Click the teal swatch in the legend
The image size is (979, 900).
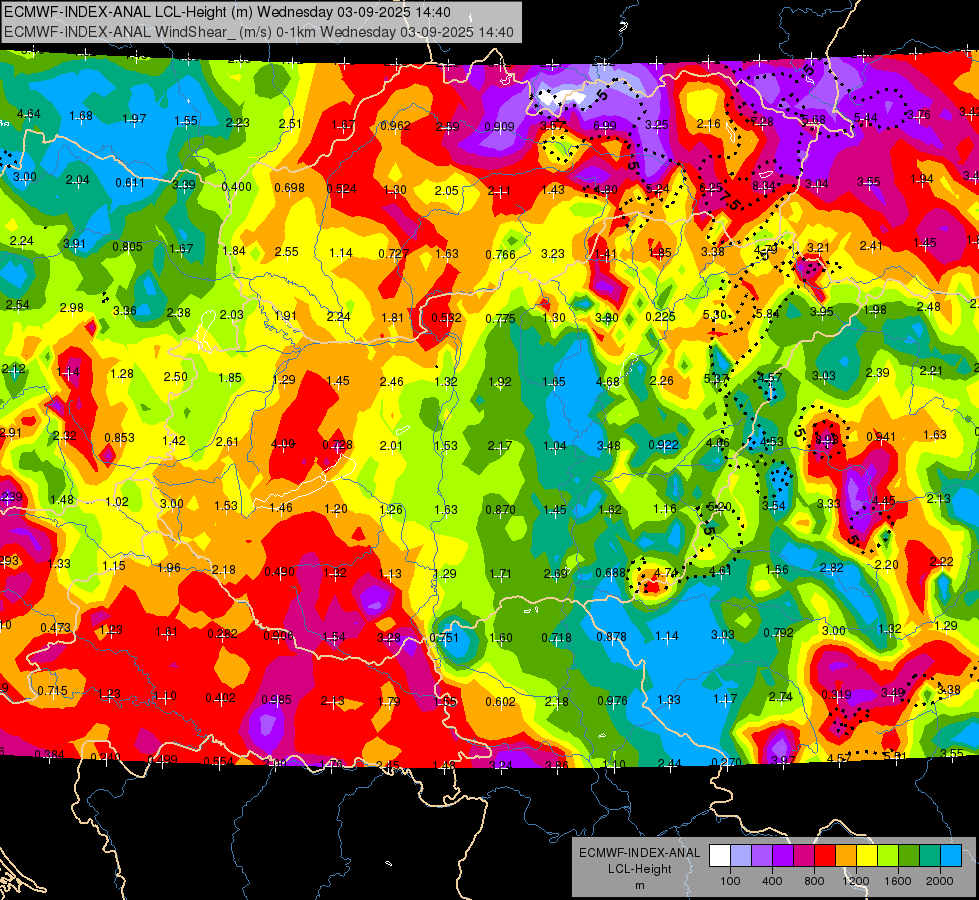tap(930, 856)
